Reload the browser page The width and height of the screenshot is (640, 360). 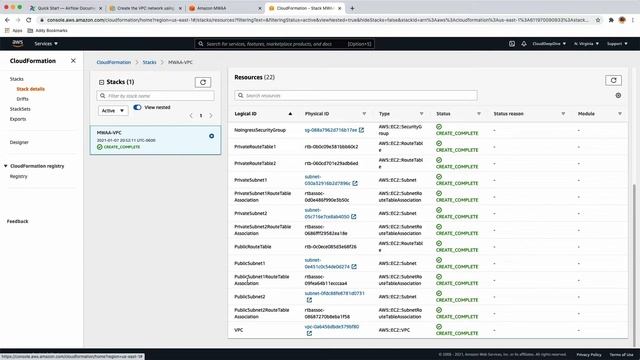(x=29, y=20)
